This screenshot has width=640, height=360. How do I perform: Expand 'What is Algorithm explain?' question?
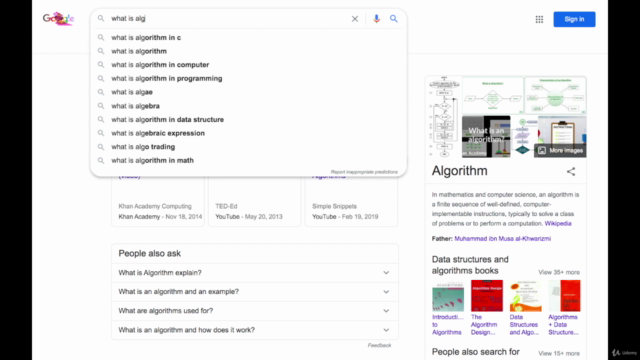pyautogui.click(x=255, y=273)
